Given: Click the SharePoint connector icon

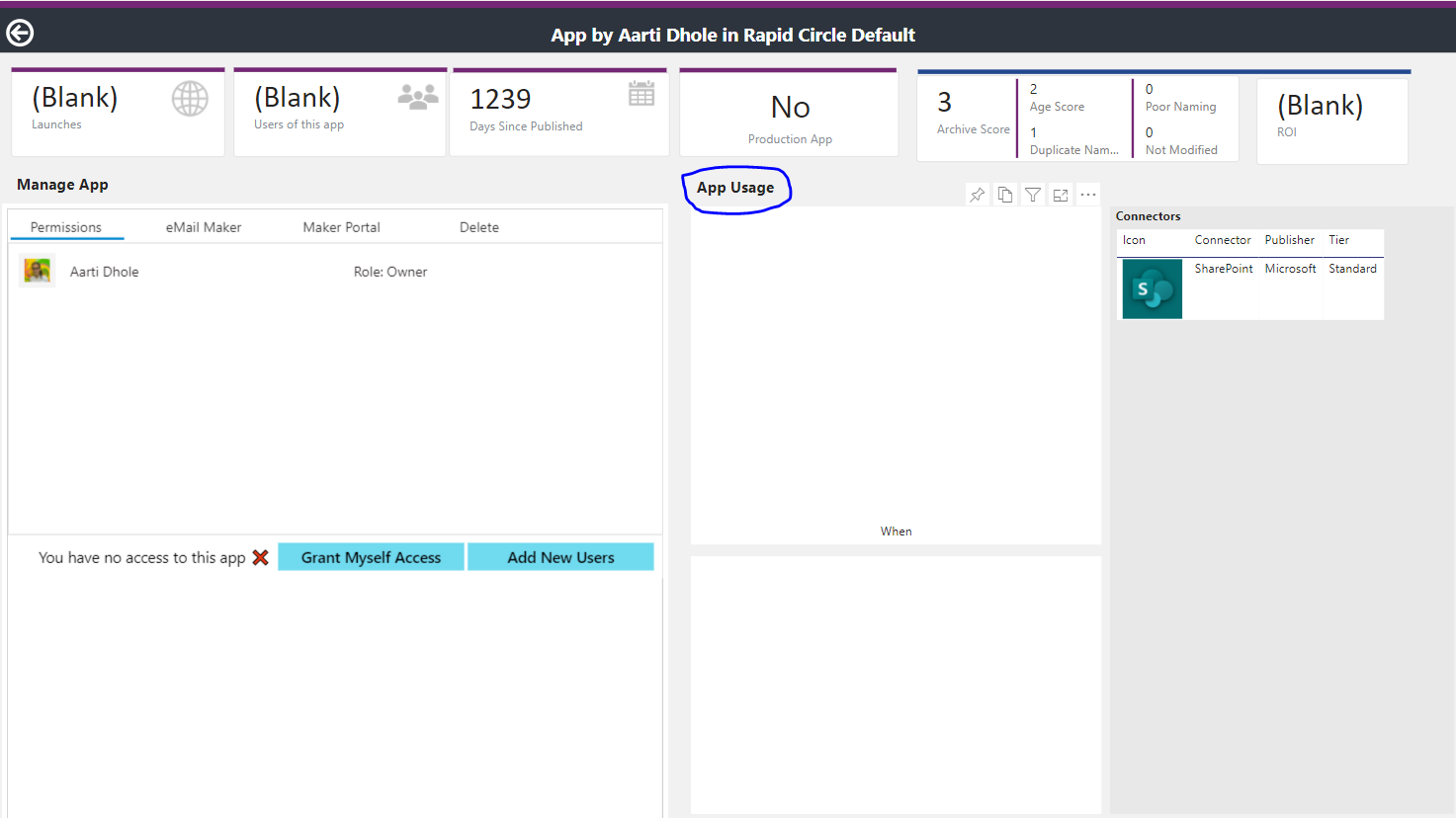Looking at the screenshot, I should [x=1151, y=288].
